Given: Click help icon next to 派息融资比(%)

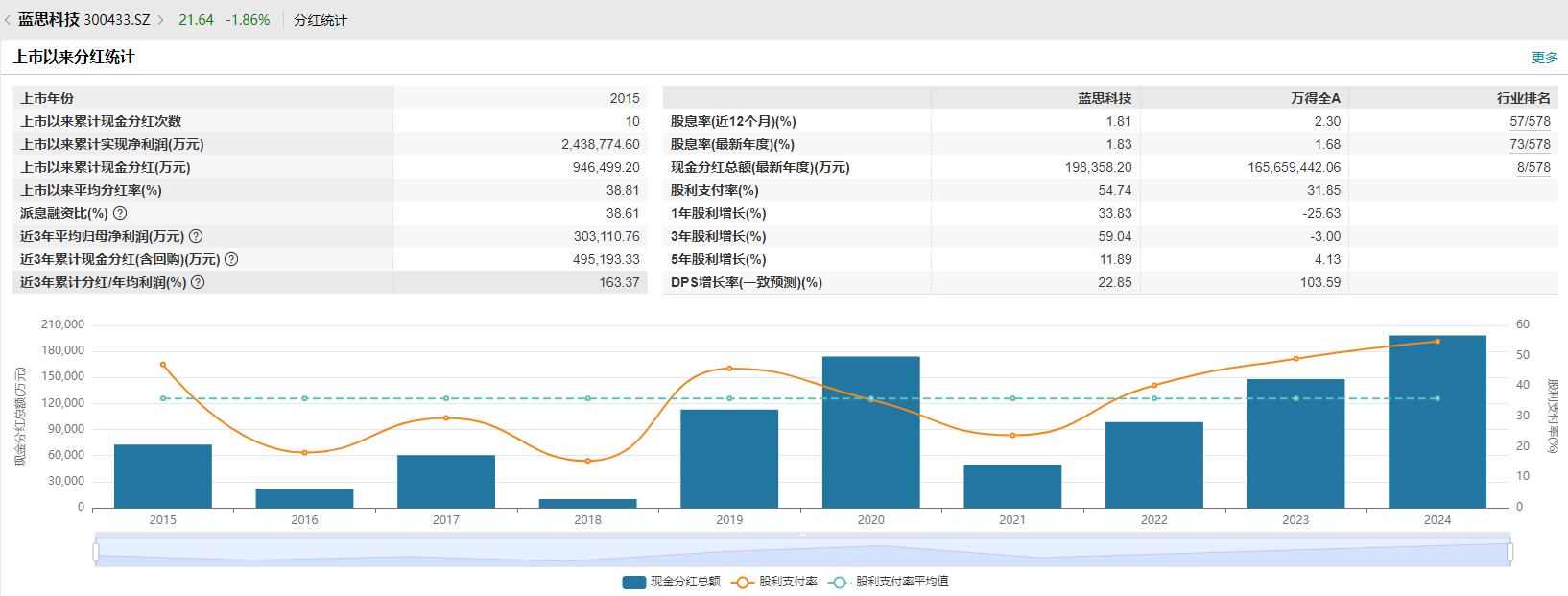Looking at the screenshot, I should 120,213.
